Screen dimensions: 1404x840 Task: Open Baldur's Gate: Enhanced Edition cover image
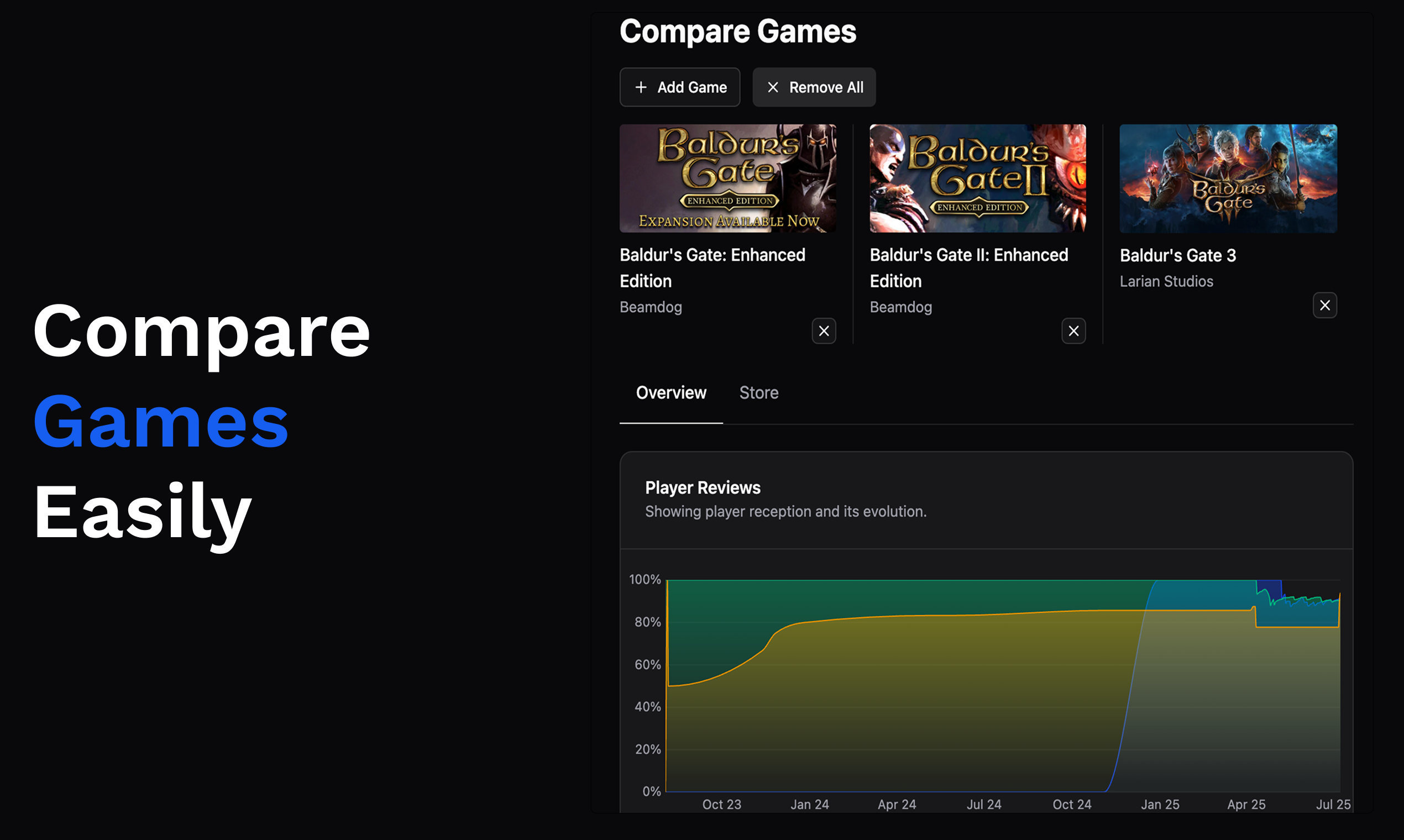pos(727,179)
